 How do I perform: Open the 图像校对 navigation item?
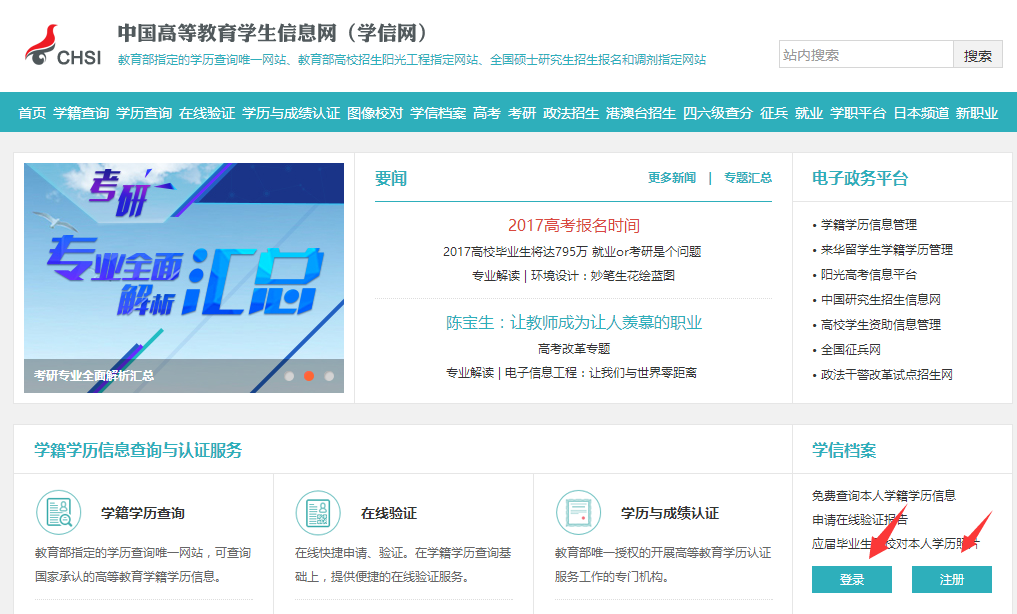[x=375, y=113]
